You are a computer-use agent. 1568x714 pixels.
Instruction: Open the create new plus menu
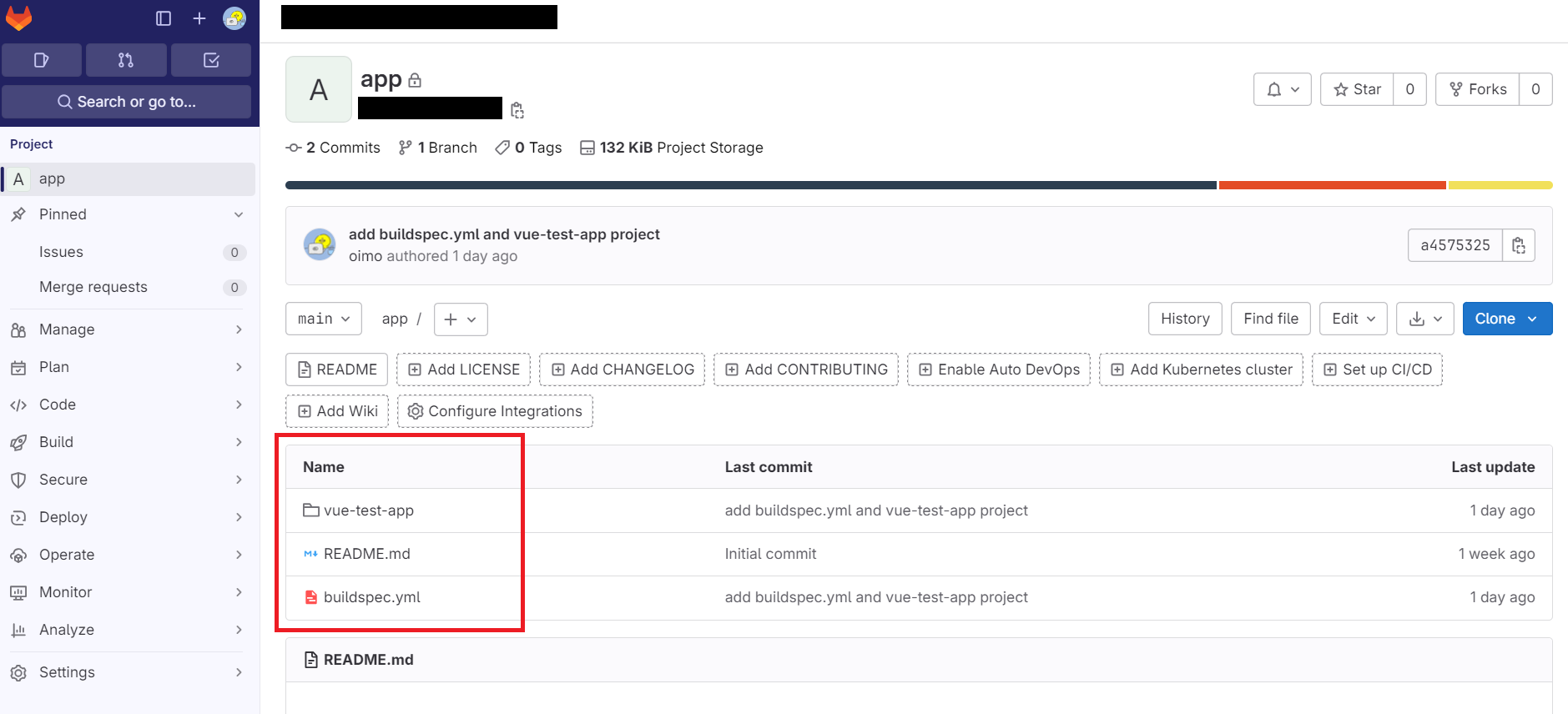click(x=199, y=18)
